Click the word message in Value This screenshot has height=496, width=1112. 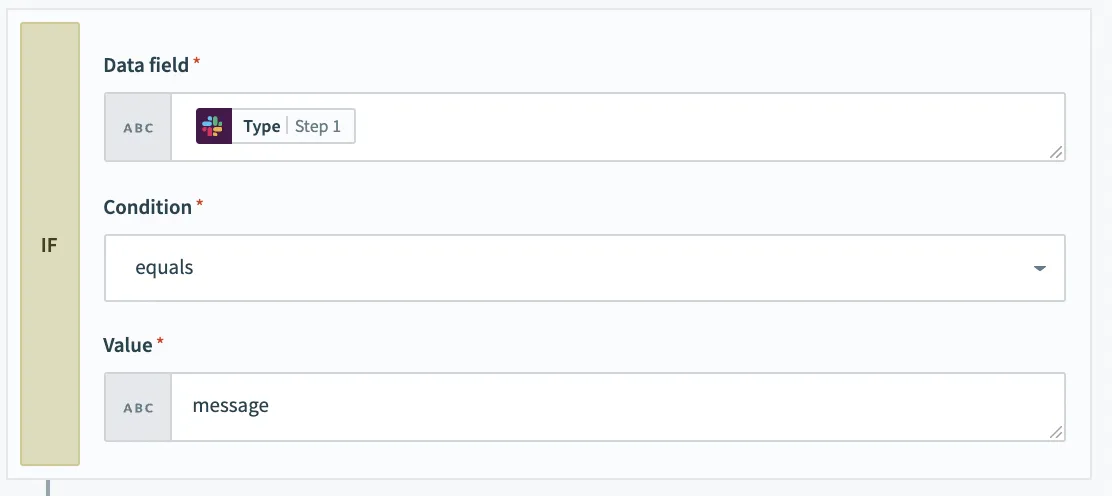(x=230, y=406)
